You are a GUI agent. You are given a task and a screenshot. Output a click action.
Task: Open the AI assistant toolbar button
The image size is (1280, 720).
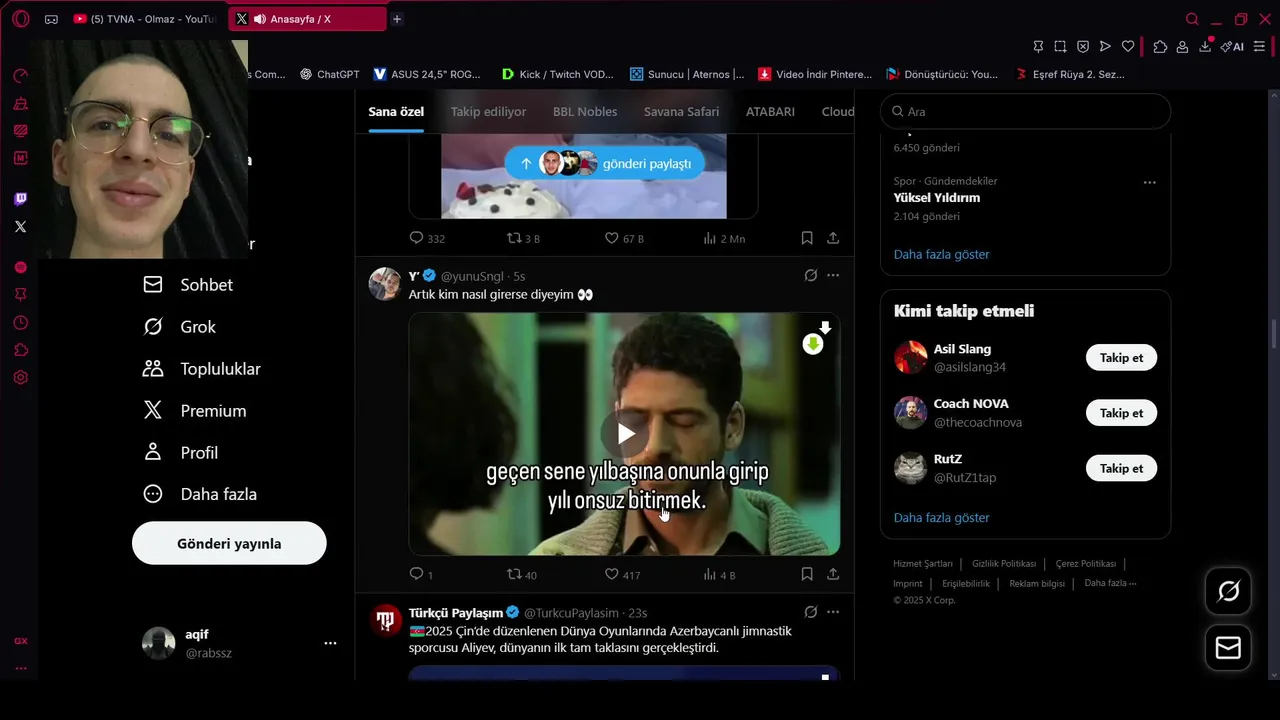coord(1232,47)
